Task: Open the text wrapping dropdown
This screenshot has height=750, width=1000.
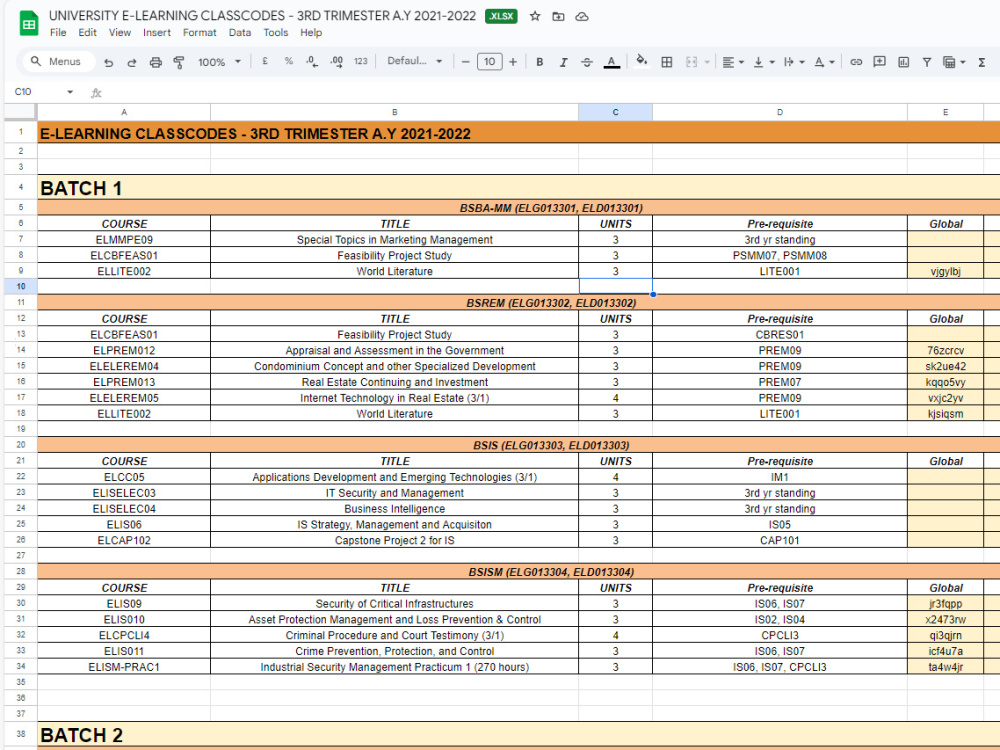Action: [x=794, y=62]
